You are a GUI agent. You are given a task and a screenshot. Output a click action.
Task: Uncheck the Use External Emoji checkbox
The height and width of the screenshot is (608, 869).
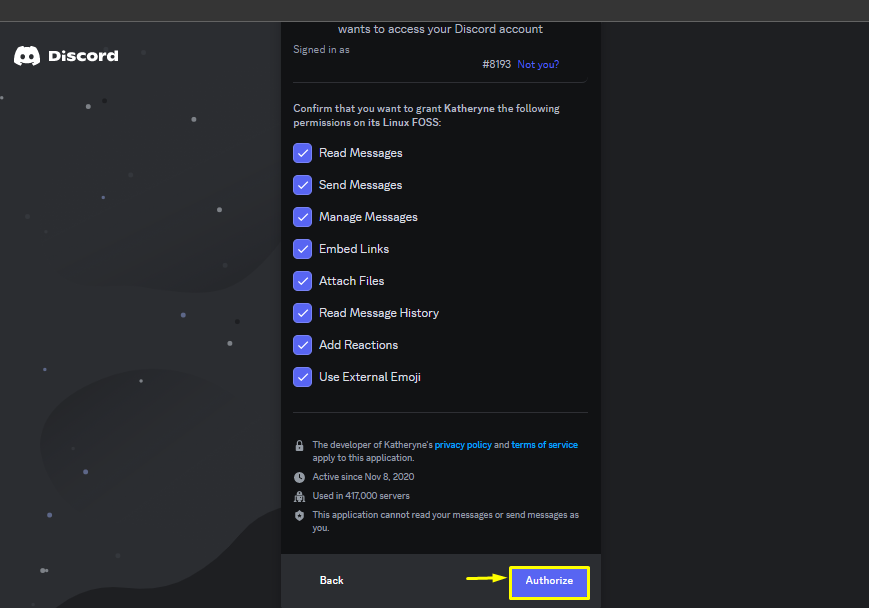click(x=302, y=377)
